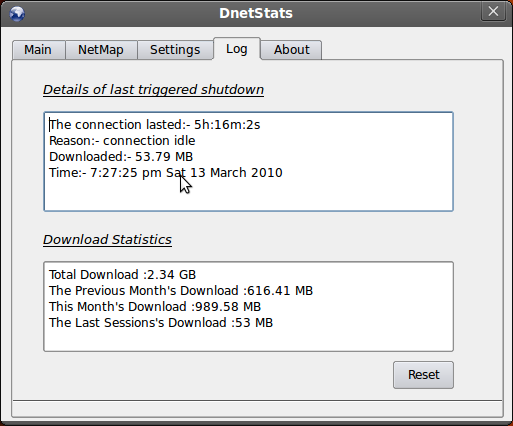Click the Last Sessions's Download line
This screenshot has height=426, width=513.
pyautogui.click(x=161, y=323)
